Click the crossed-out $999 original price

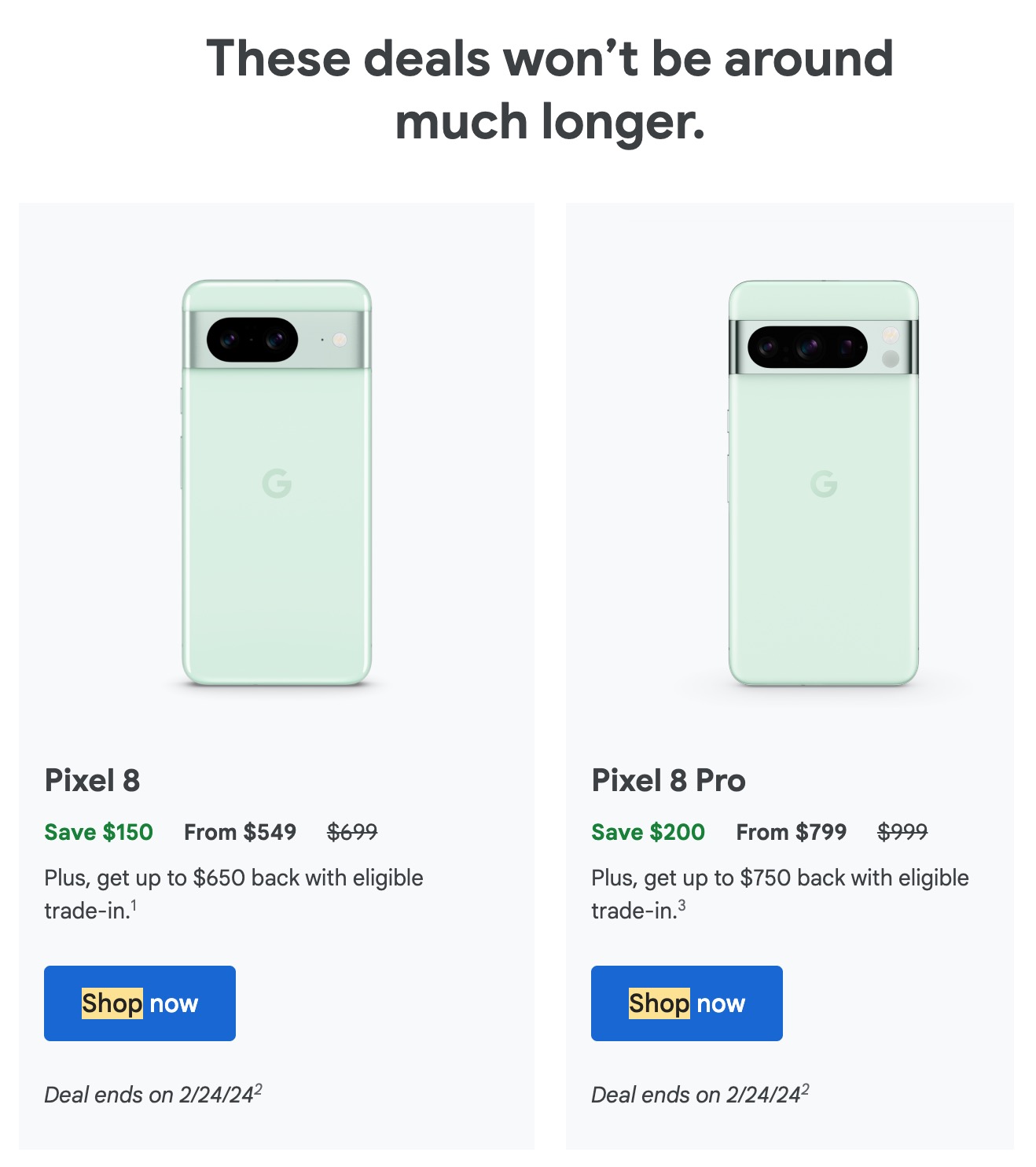pos(904,832)
